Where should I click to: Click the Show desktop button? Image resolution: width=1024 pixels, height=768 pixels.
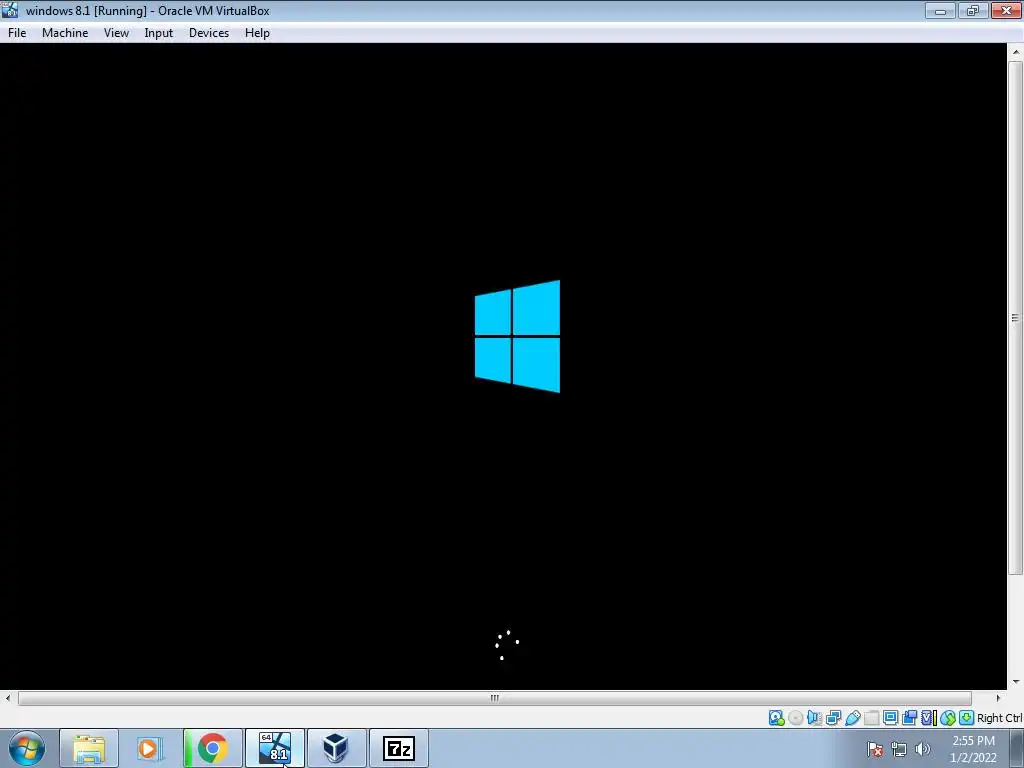click(1017, 749)
